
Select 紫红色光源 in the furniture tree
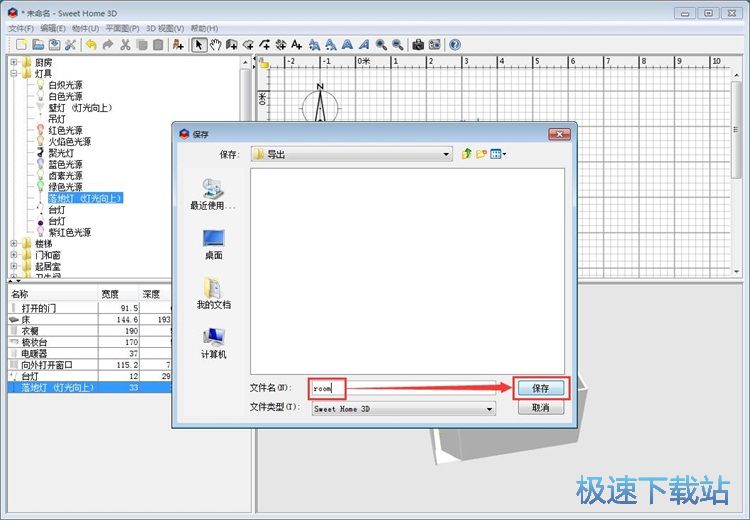[69, 232]
